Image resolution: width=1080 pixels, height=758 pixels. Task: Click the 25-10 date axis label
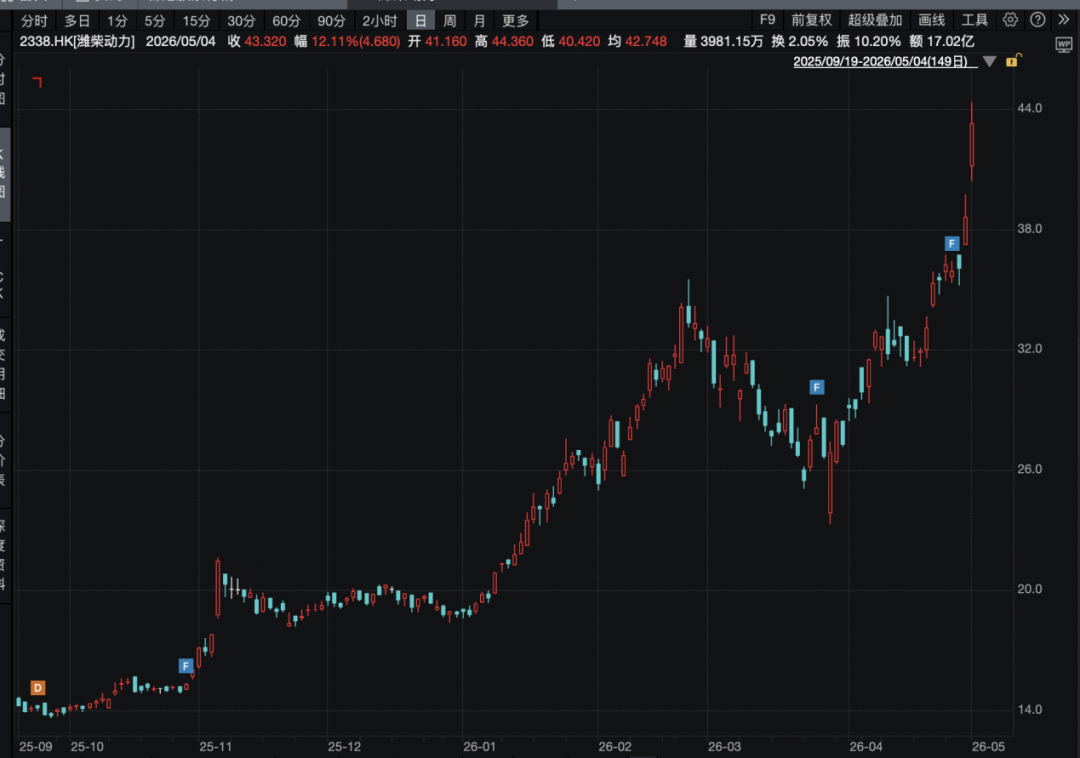click(87, 746)
